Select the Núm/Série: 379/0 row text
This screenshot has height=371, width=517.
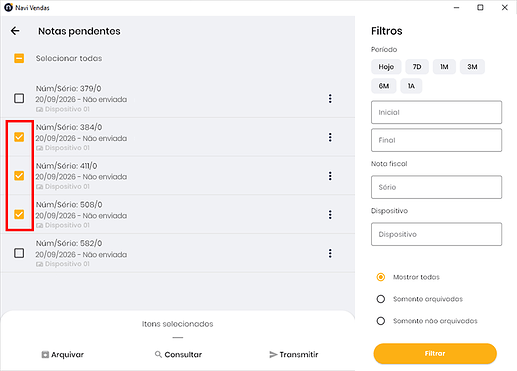pyautogui.click(x=69, y=89)
